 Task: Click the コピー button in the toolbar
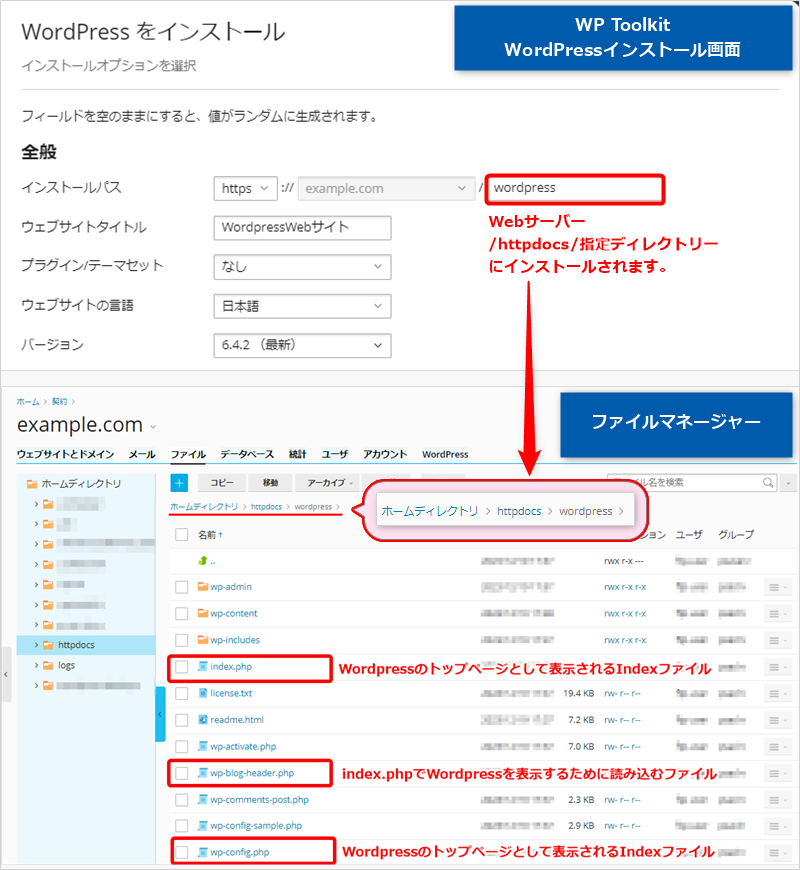220,483
